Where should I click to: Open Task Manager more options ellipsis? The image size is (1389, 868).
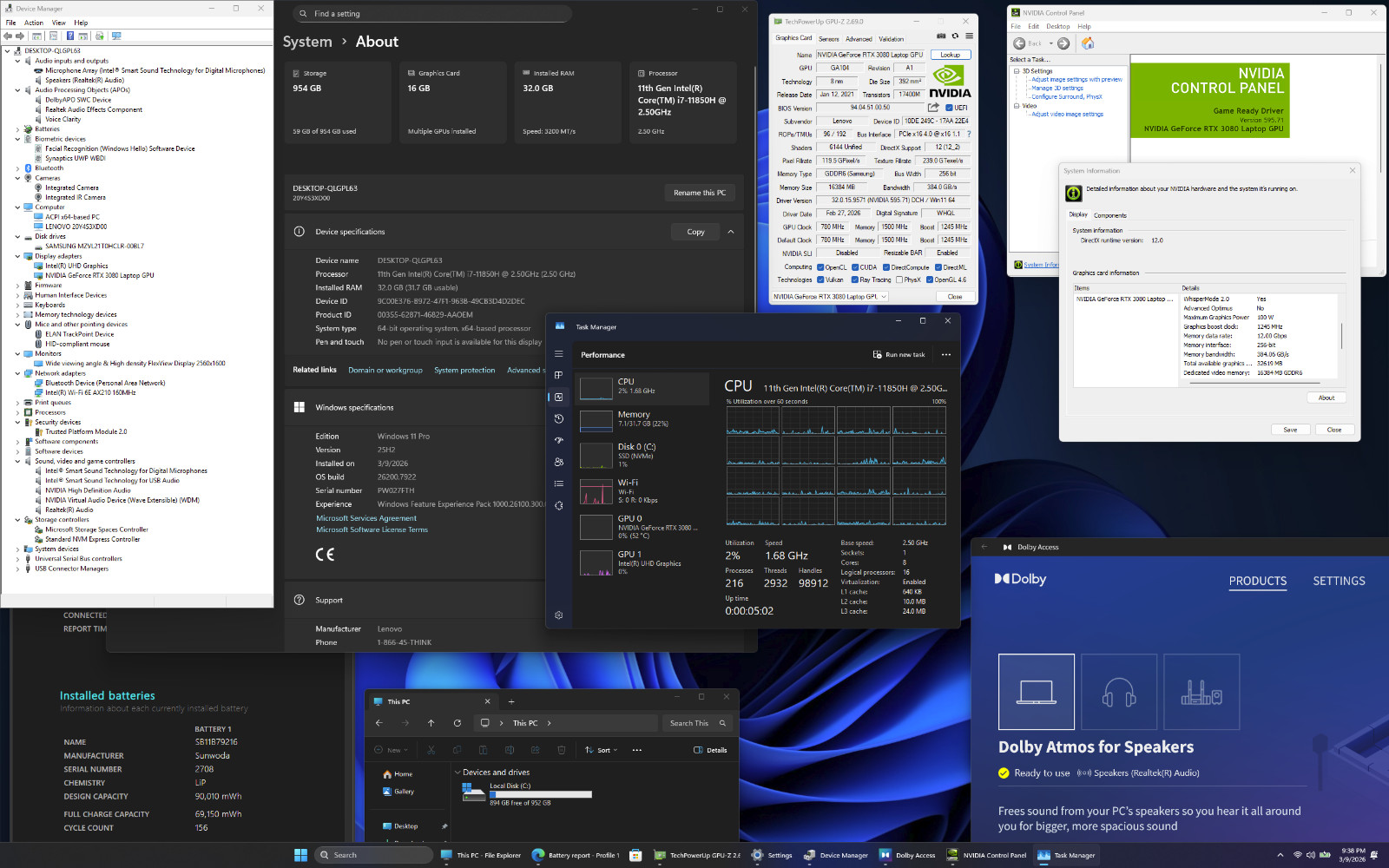tap(946, 354)
